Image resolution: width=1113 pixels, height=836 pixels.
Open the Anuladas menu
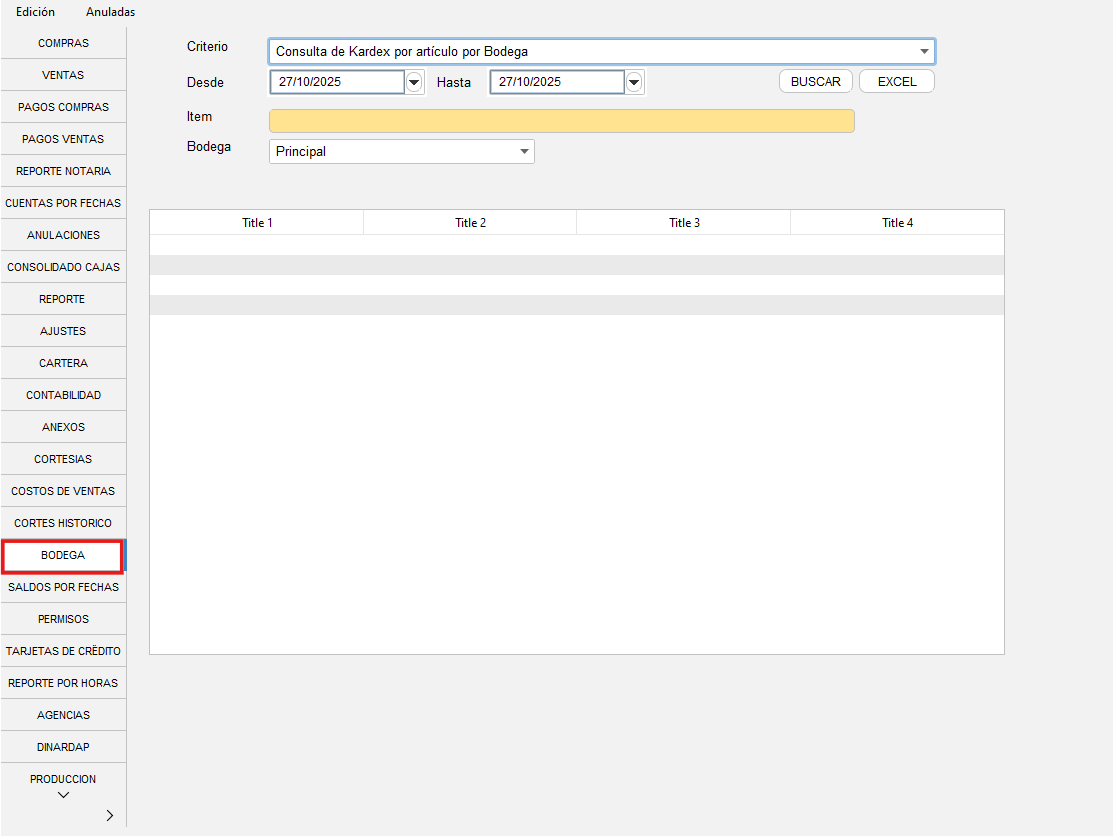point(110,12)
